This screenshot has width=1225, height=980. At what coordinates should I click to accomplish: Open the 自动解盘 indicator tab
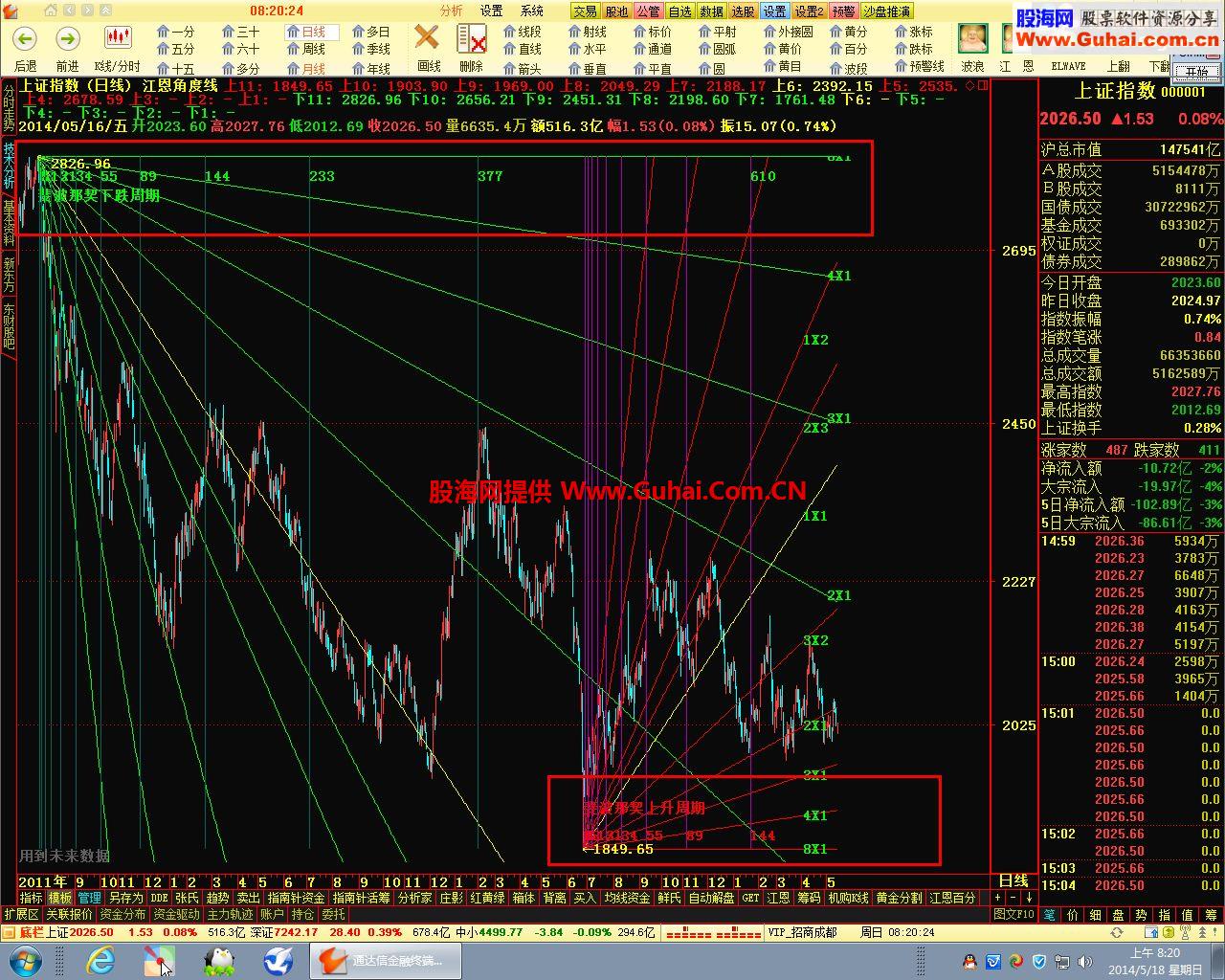712,898
